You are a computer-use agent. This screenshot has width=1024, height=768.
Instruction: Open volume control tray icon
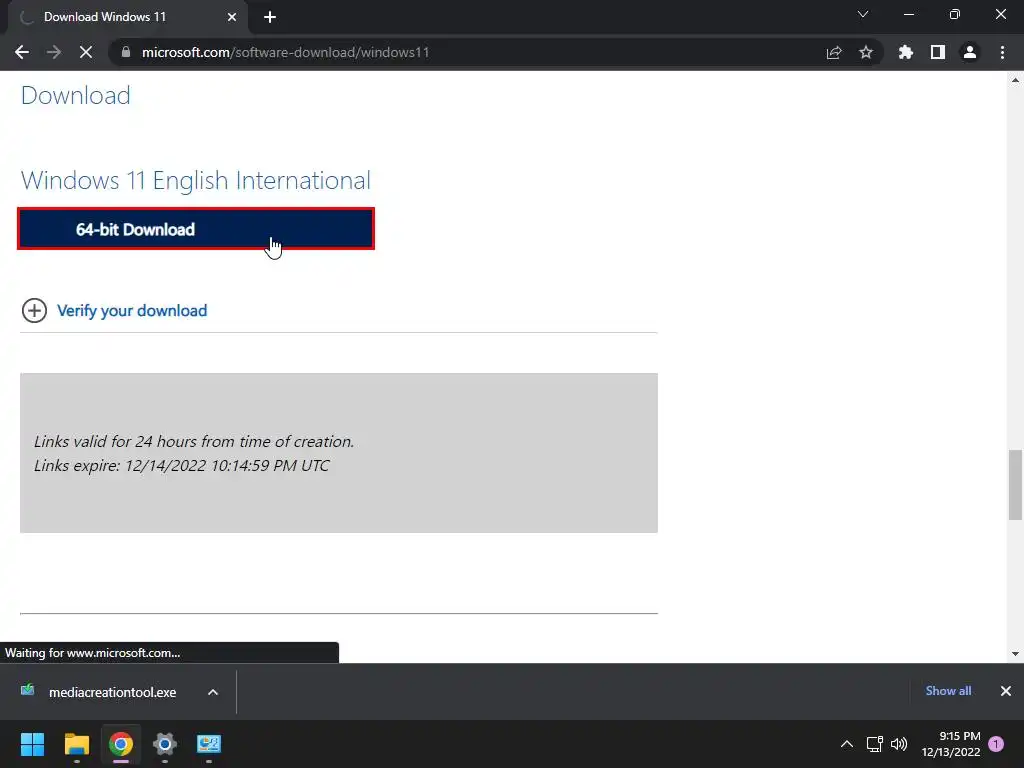pyautogui.click(x=899, y=744)
